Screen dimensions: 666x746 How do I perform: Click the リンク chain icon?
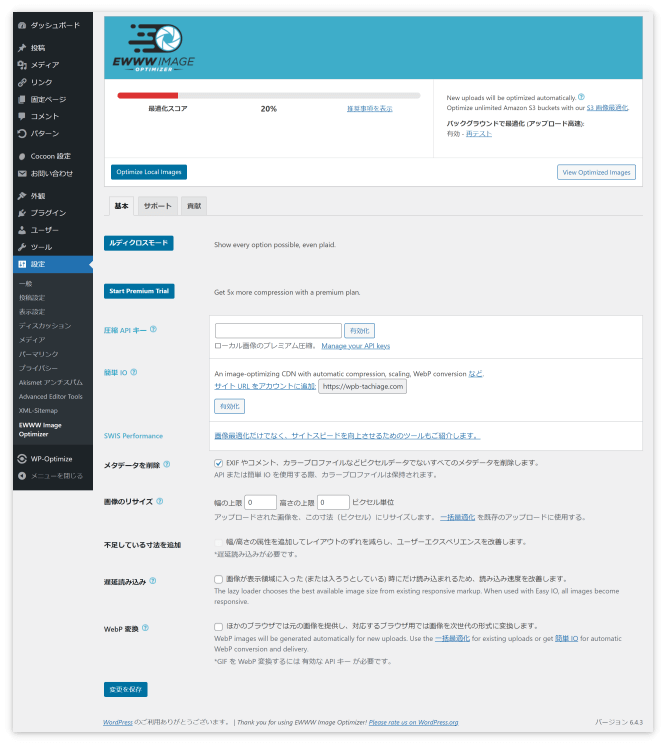[22, 82]
